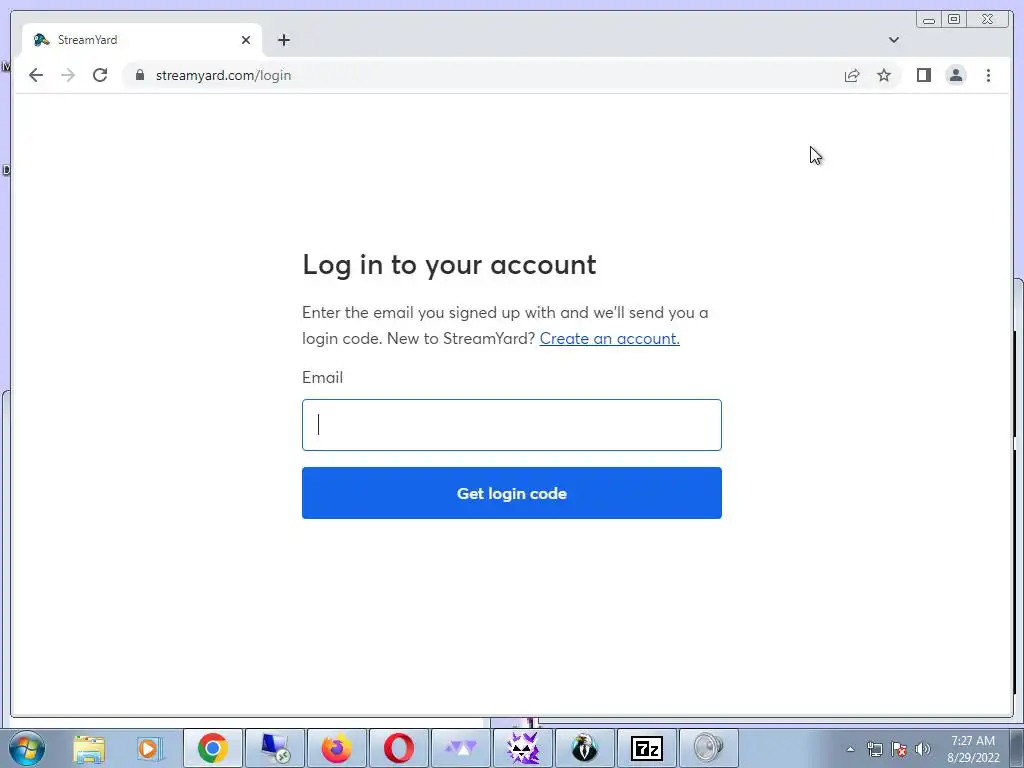Open the eagle icon taskbar app
Viewport: 1024px width, 768px height.
(584, 748)
